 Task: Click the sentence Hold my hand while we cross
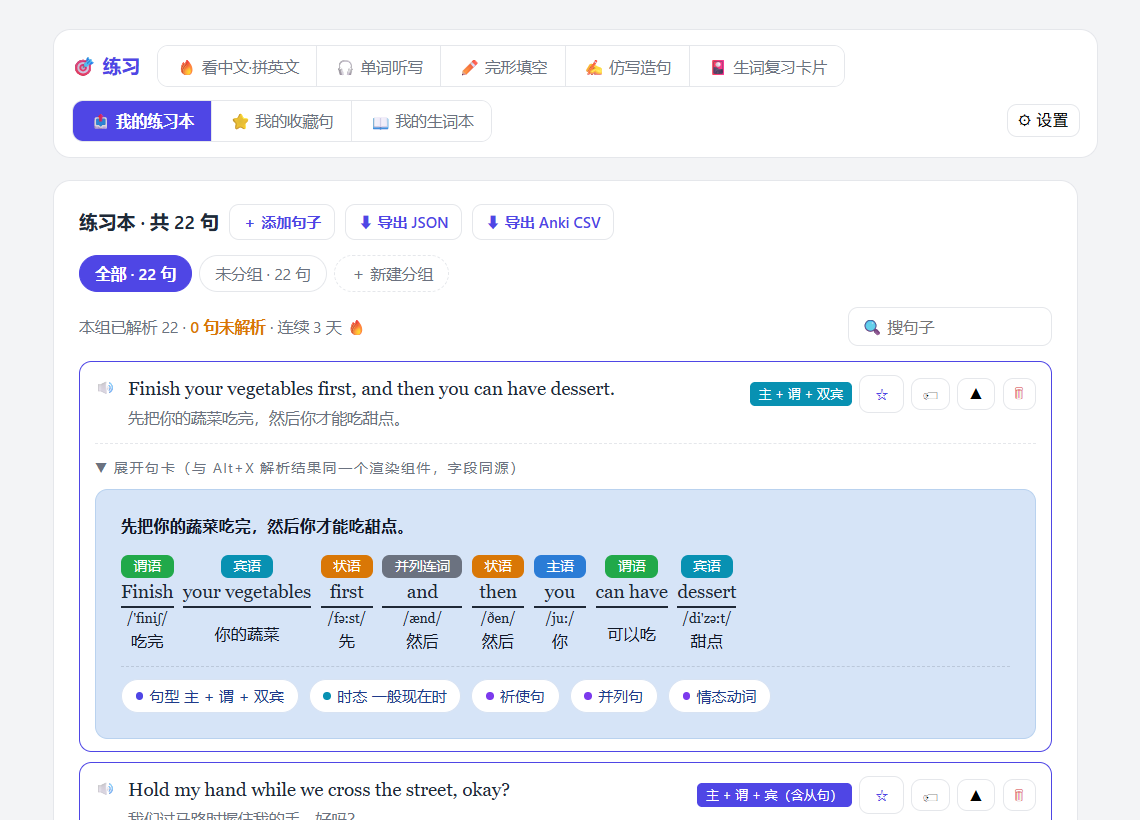319,789
